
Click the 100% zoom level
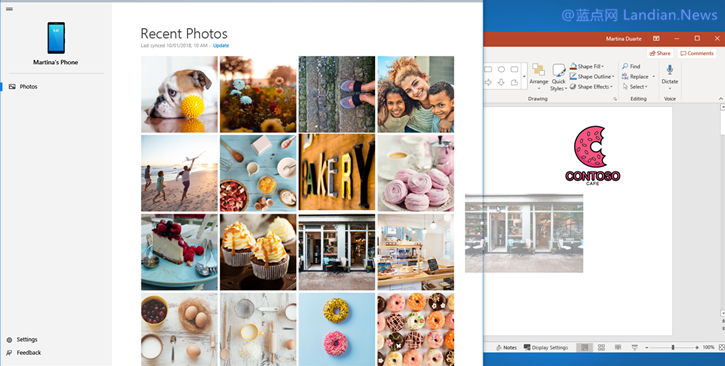[708, 348]
